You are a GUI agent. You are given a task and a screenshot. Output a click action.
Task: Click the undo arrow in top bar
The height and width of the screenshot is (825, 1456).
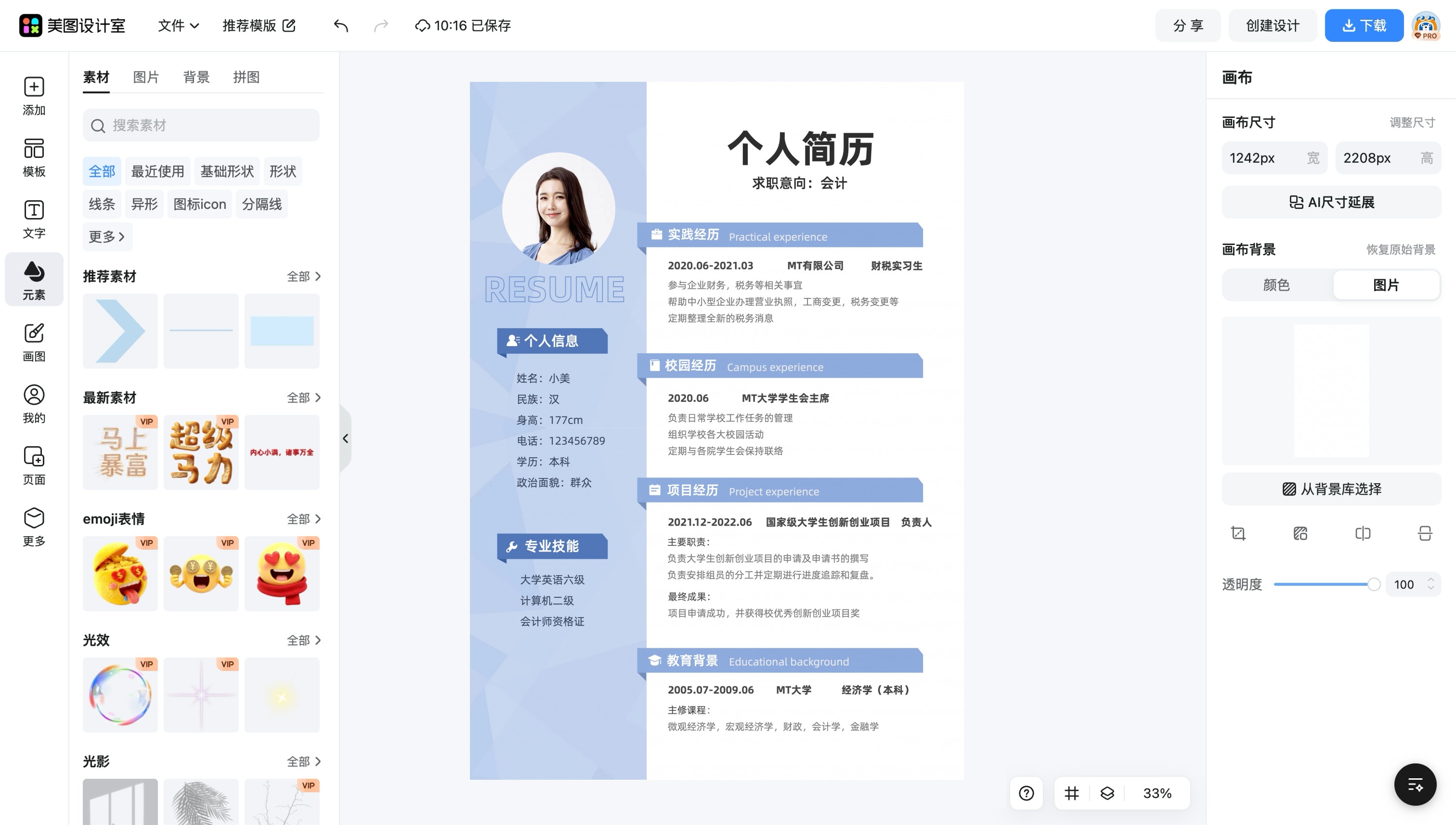pos(340,26)
